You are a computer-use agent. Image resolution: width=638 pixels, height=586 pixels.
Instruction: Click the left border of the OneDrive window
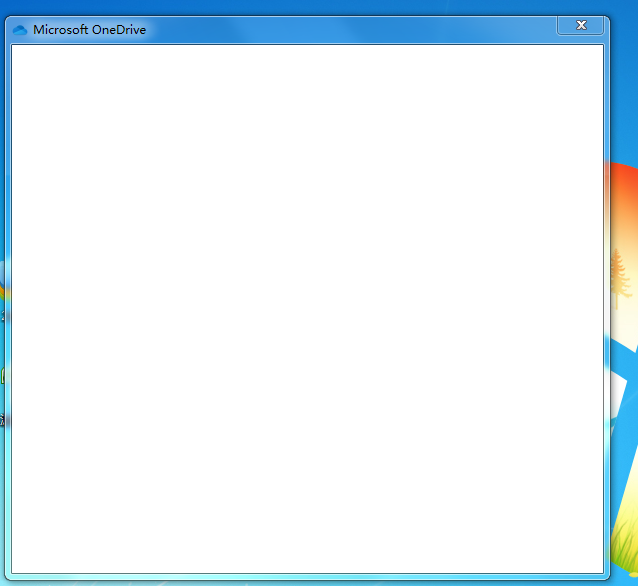[8, 300]
